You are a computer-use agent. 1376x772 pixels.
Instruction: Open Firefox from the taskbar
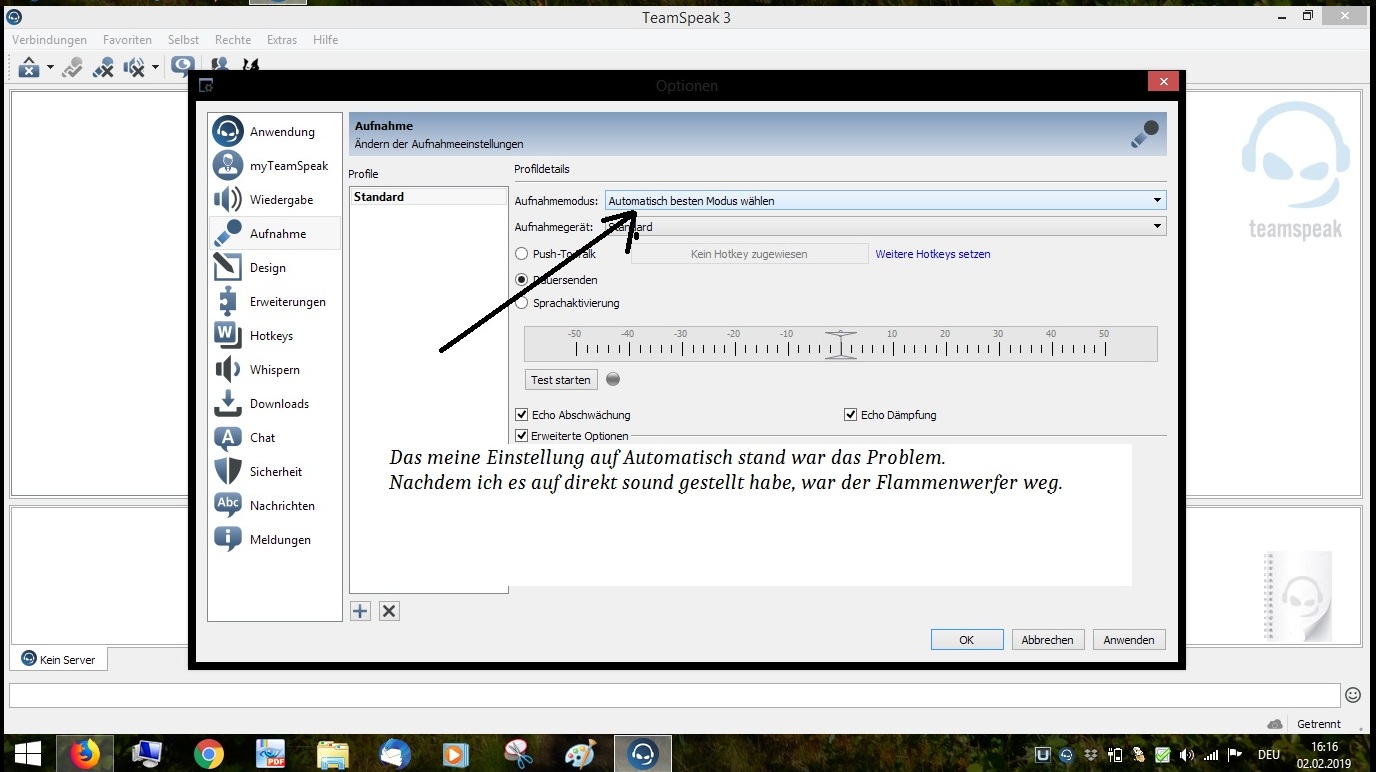(x=85, y=753)
